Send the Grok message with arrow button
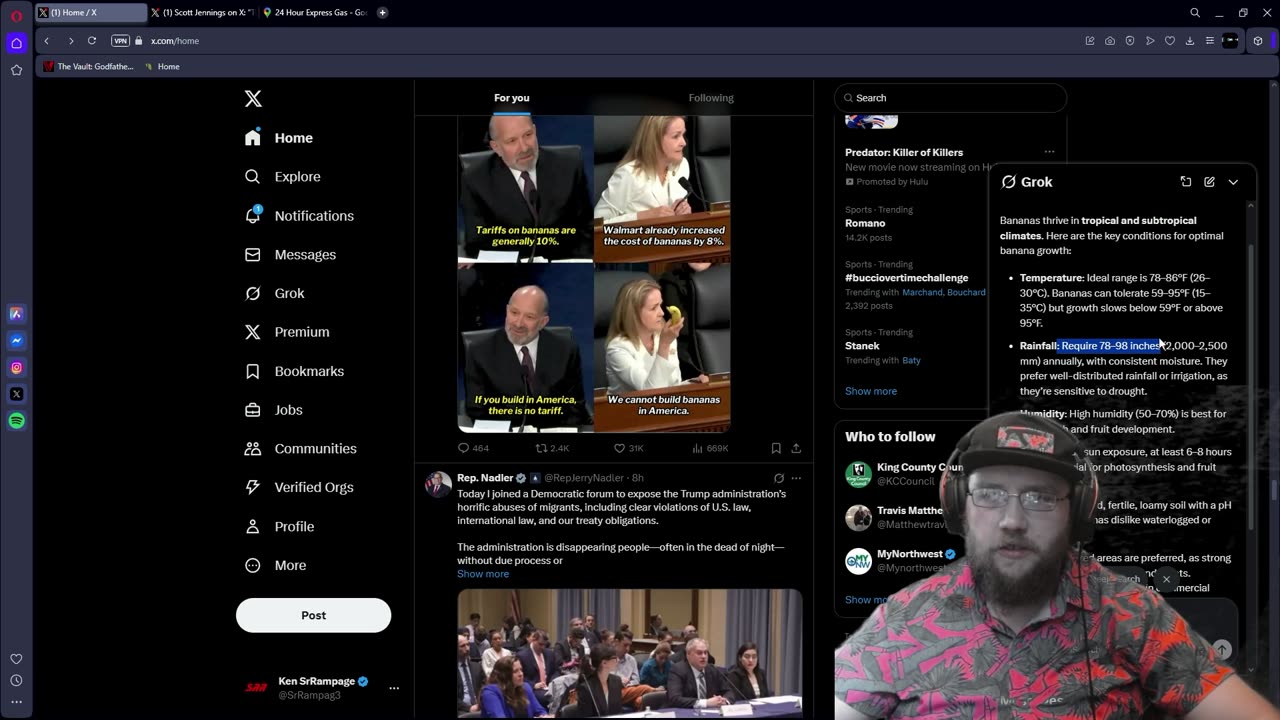This screenshot has height=720, width=1280. point(1222,650)
